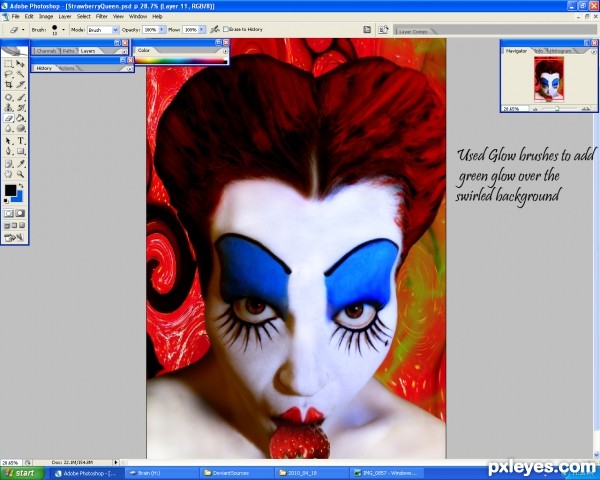
Task: Select the Pen tool
Action: point(8,151)
